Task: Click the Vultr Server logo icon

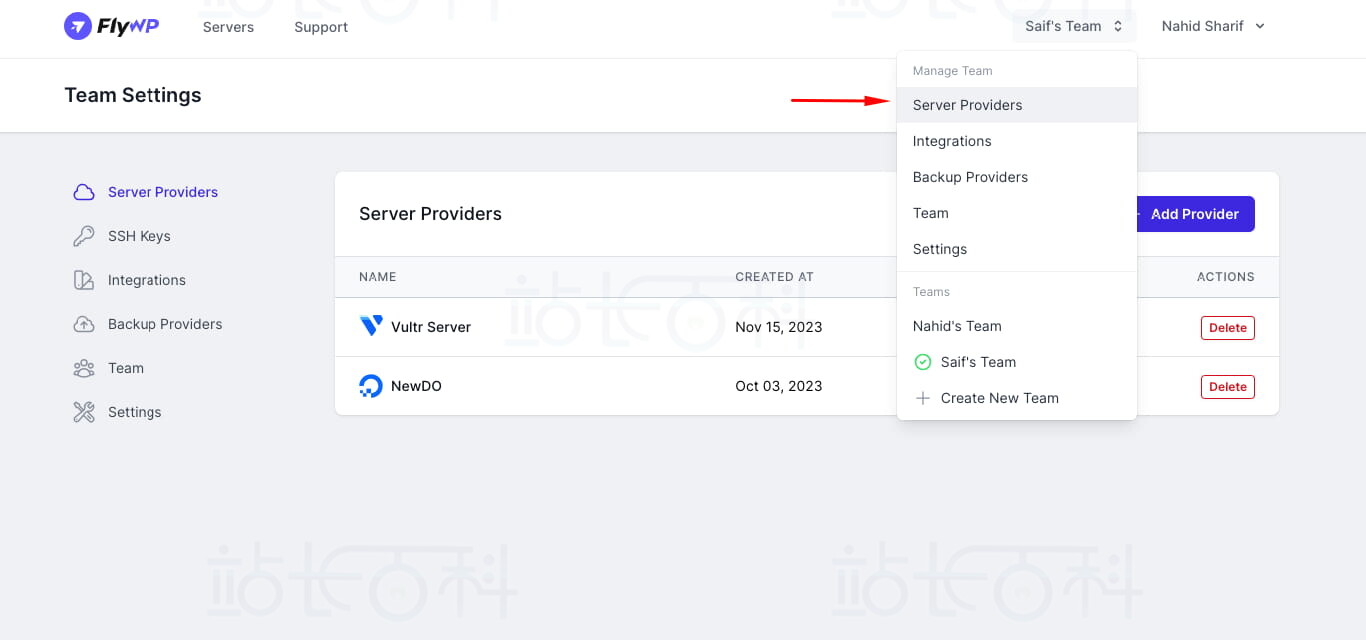Action: pos(371,327)
